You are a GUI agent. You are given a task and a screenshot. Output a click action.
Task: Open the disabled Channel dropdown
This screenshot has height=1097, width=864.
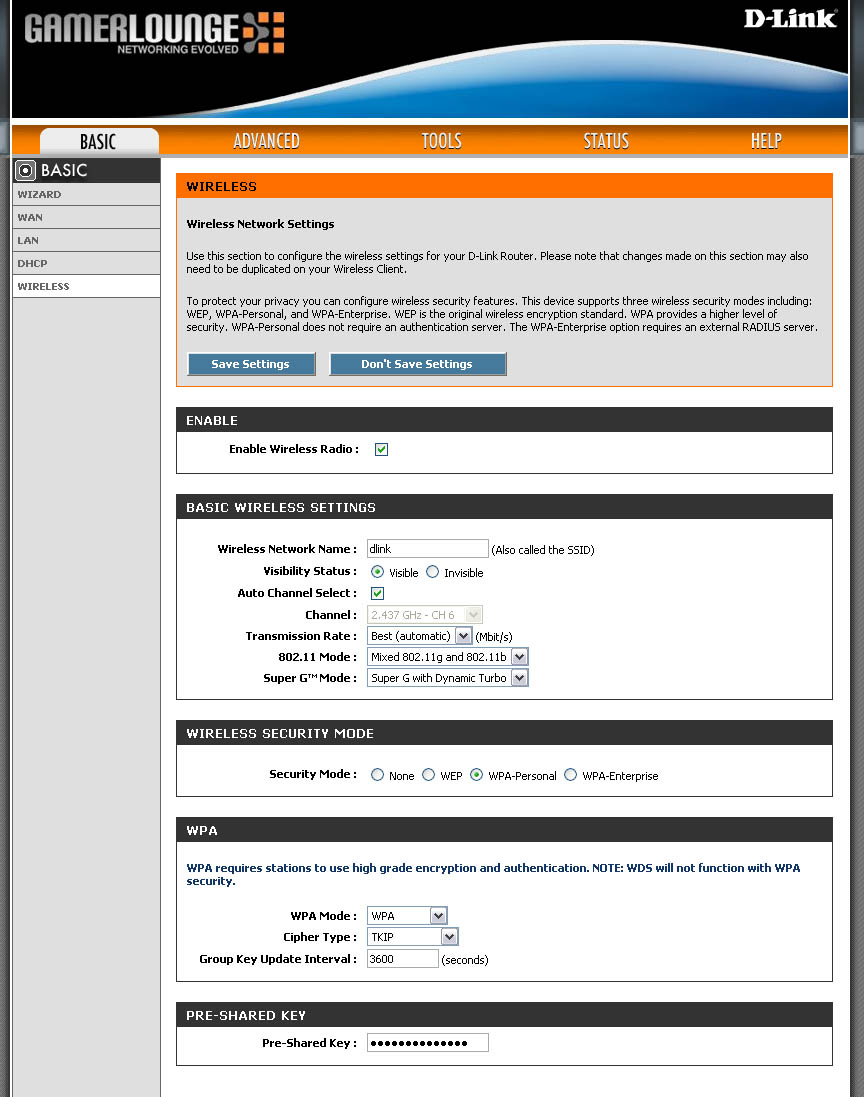[x=425, y=615]
